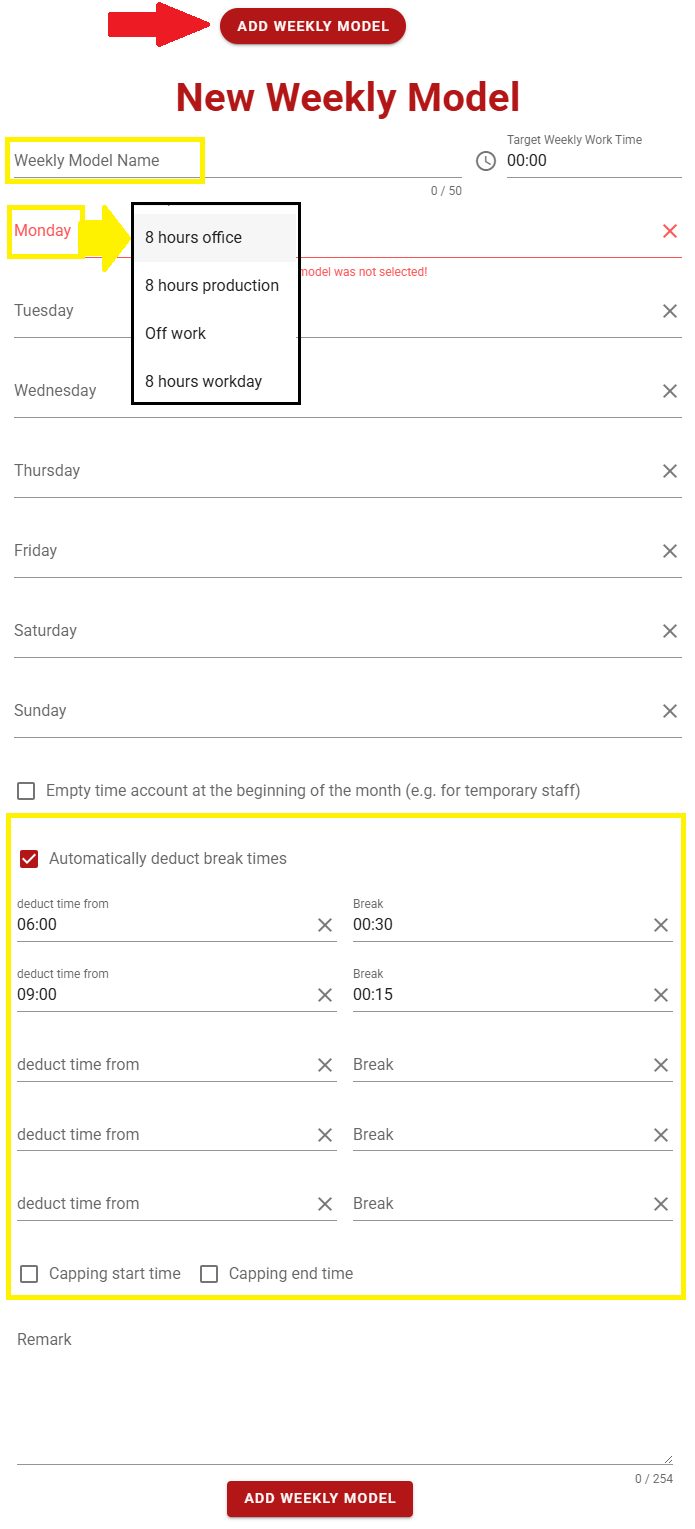Clear the Sunday day model selection
Screen dimensions: 695x1529
pos(670,711)
